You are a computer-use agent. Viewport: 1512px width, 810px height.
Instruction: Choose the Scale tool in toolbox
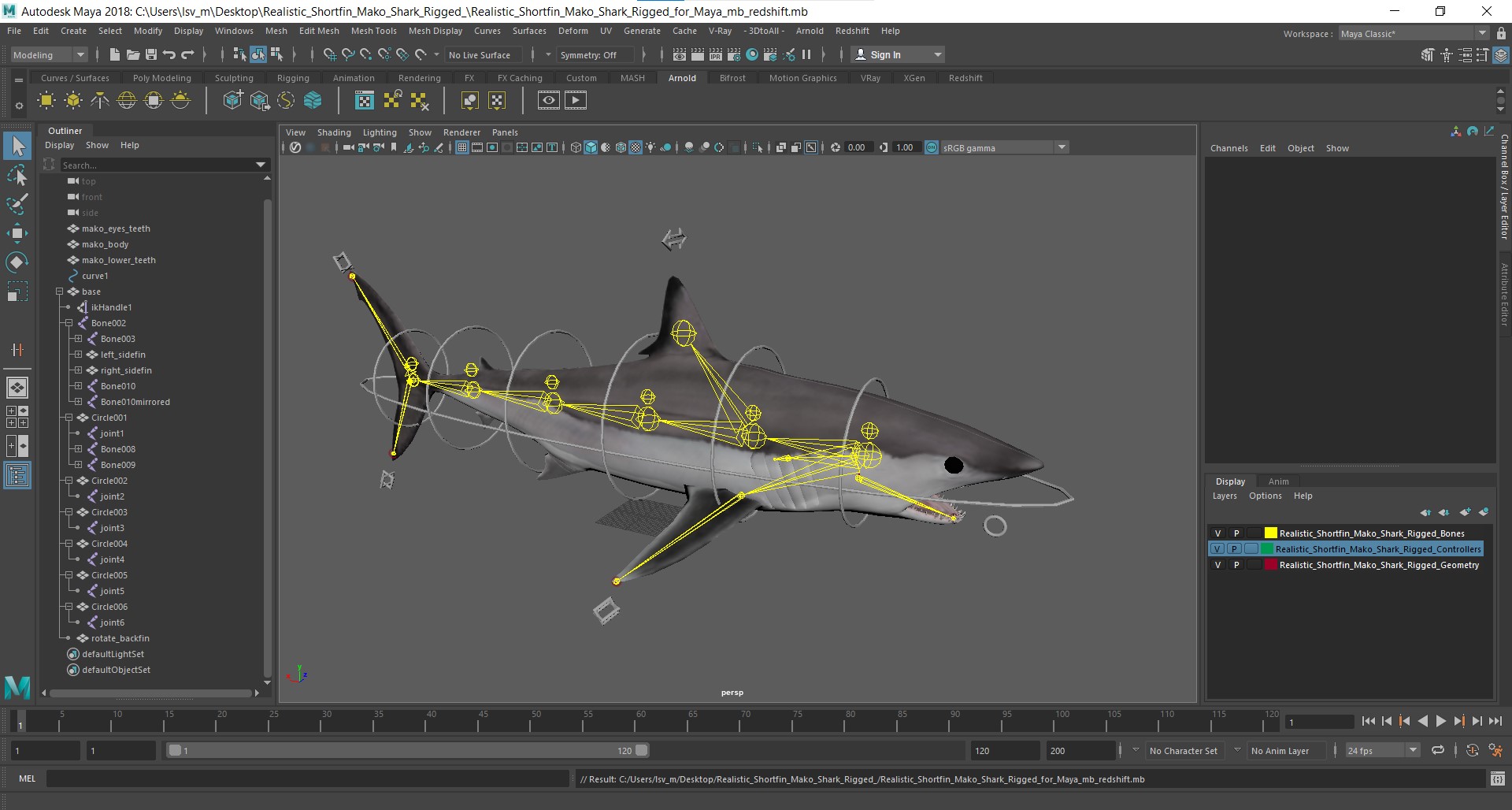click(x=17, y=292)
